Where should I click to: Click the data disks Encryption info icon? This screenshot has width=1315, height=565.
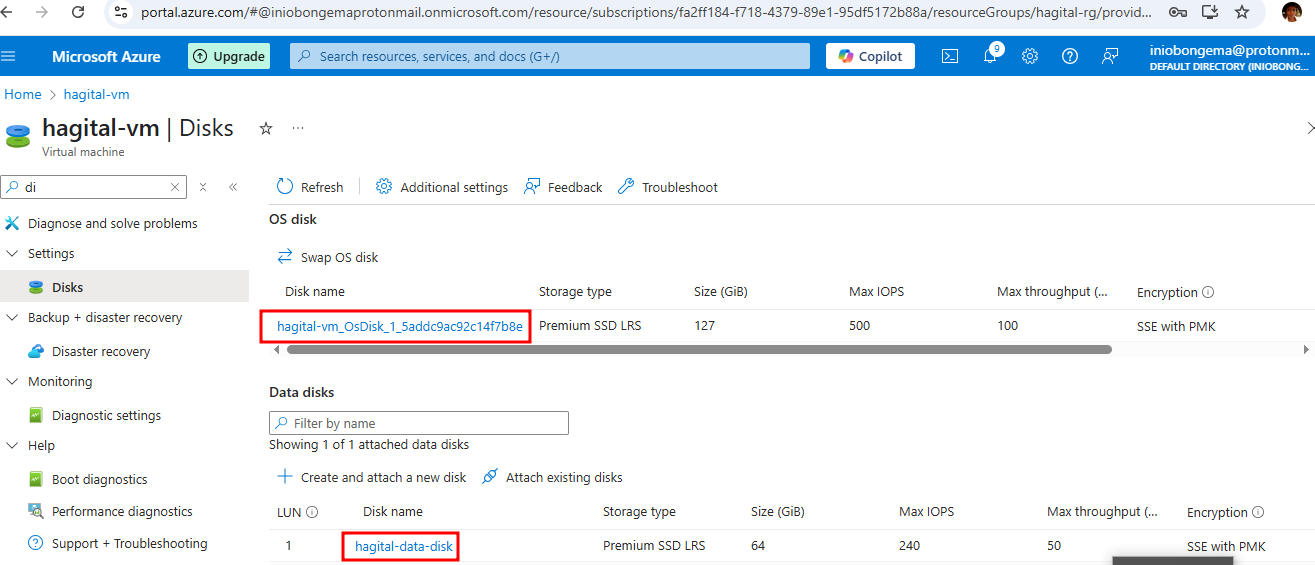(1258, 512)
